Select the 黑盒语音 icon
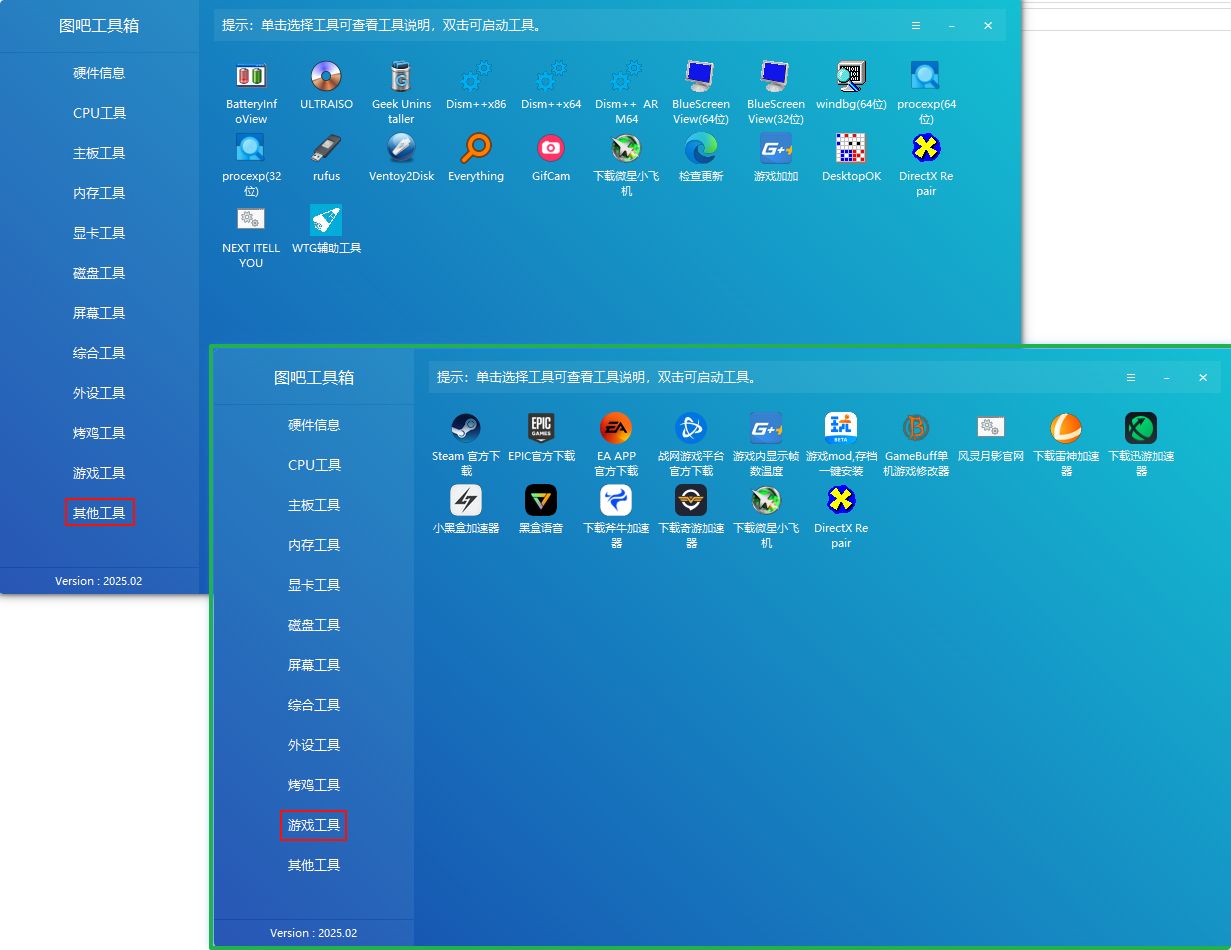 (x=541, y=500)
